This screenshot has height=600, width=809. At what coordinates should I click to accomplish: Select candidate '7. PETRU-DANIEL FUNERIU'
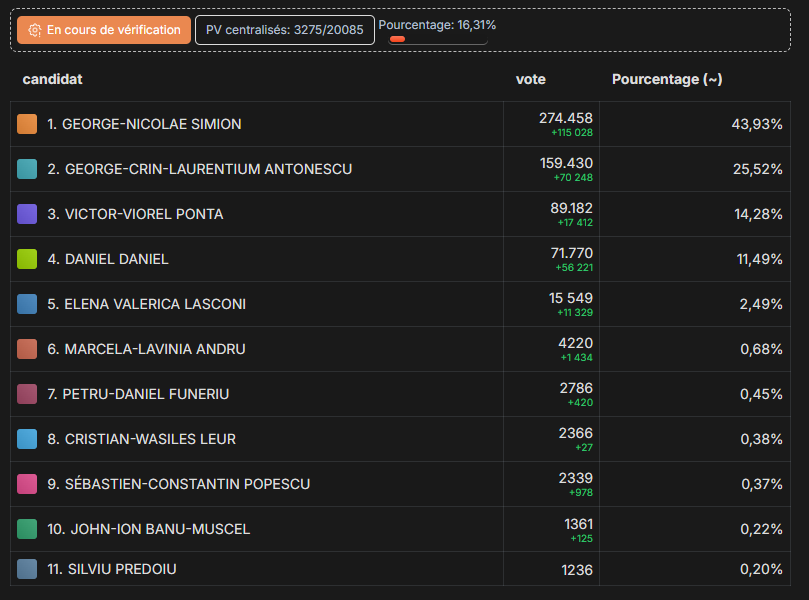[x=138, y=394]
